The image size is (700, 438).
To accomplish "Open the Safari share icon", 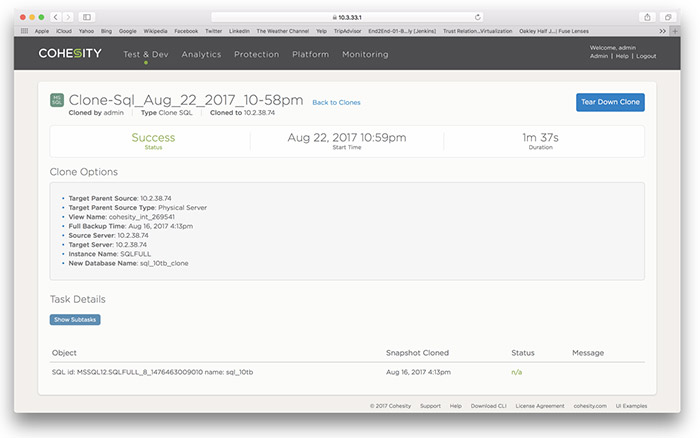I will 648,17.
